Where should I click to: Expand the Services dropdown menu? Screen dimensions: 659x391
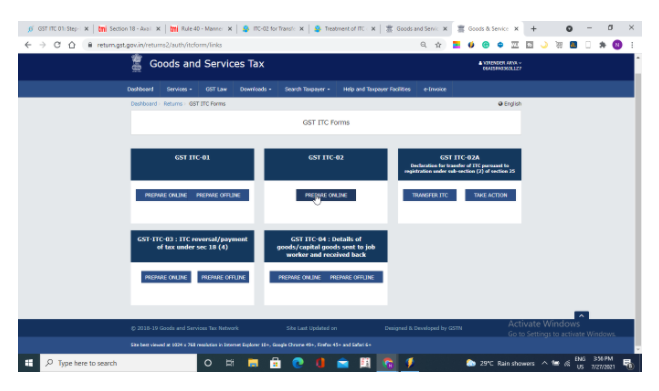pyautogui.click(x=179, y=89)
